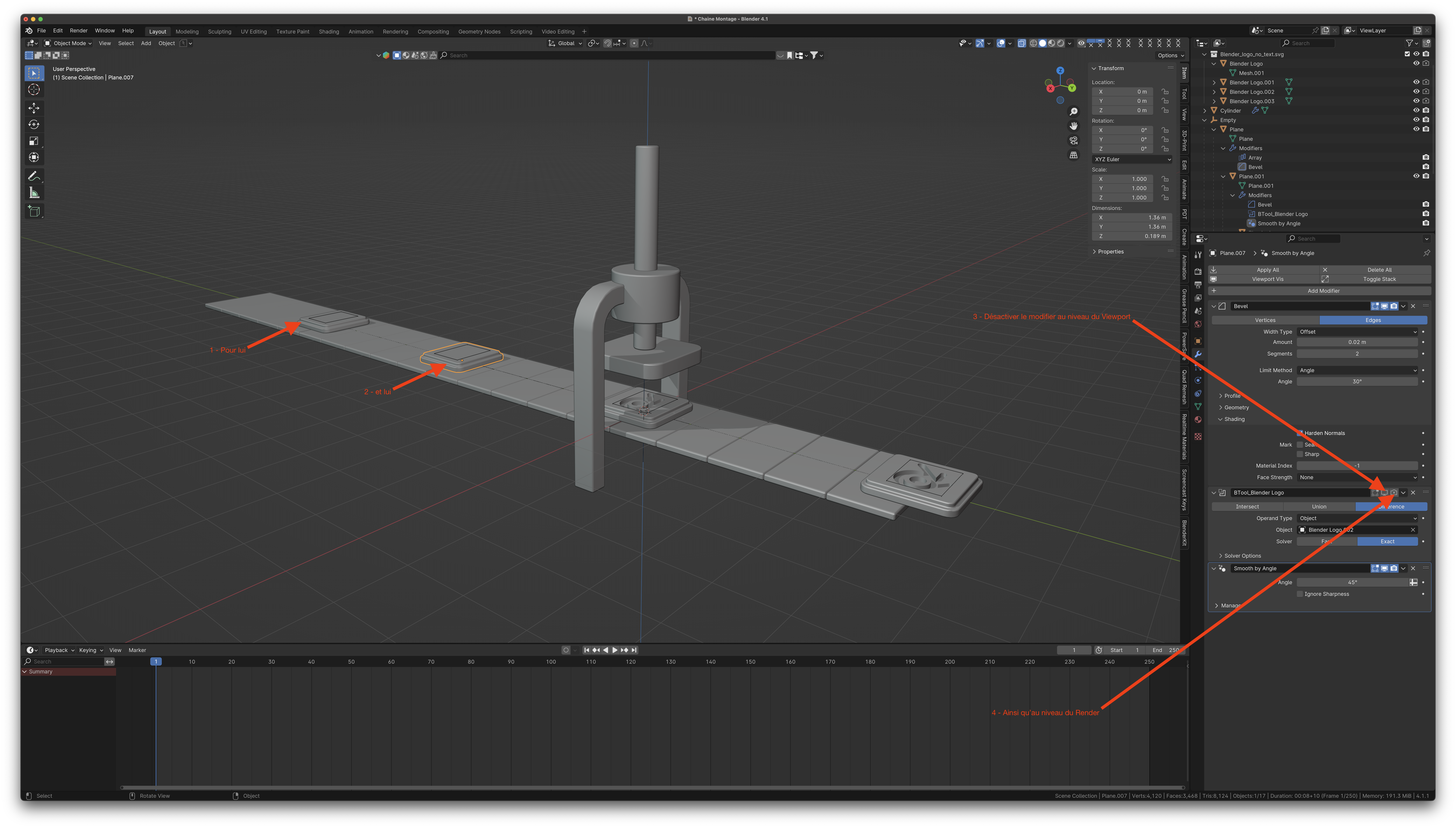Viewport: 1456px width, 828px height.
Task: Click the Add Modifier button
Action: (1319, 291)
